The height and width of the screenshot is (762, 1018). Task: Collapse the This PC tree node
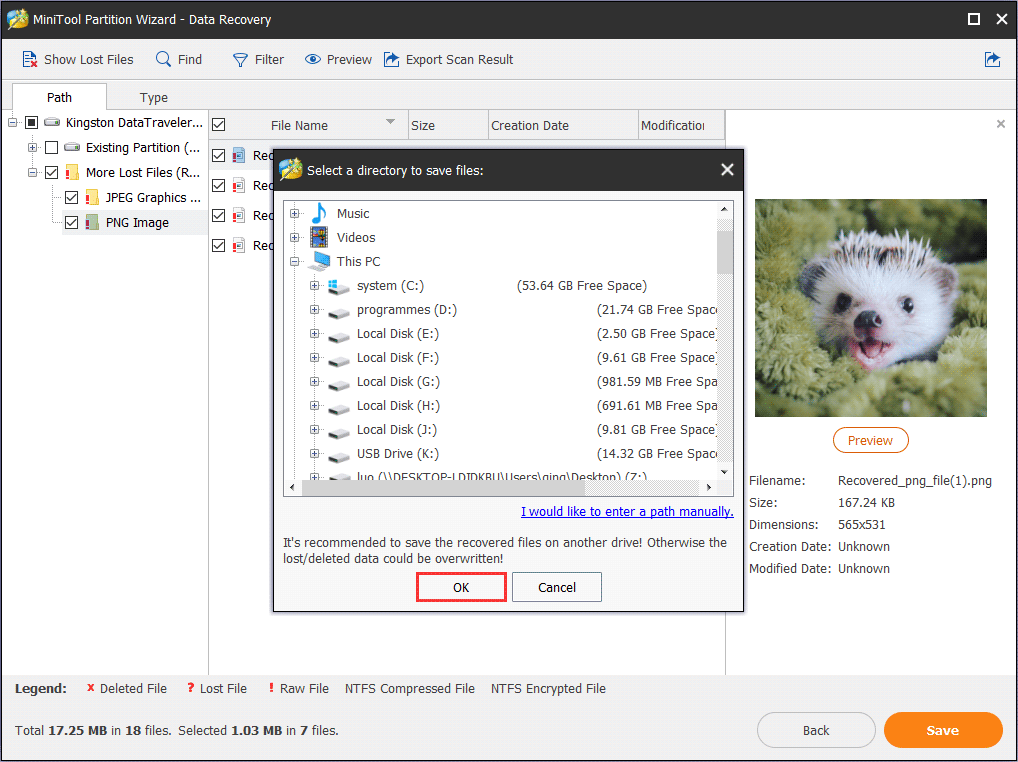[294, 262]
